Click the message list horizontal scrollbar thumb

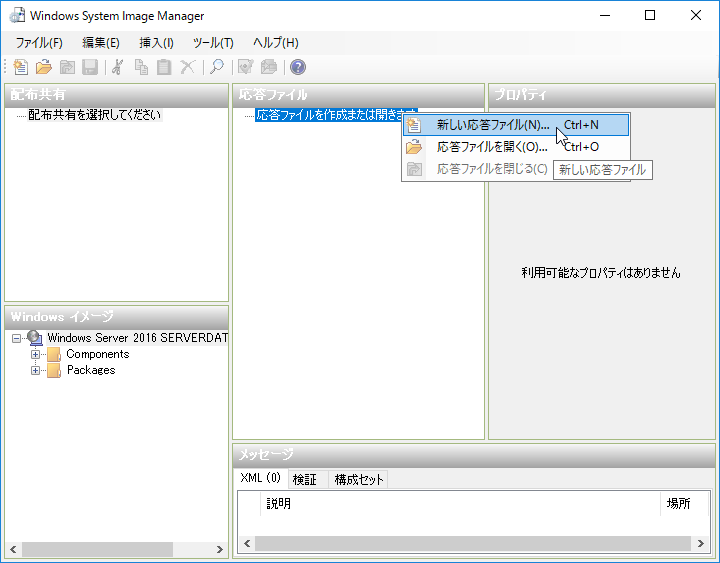(473, 544)
